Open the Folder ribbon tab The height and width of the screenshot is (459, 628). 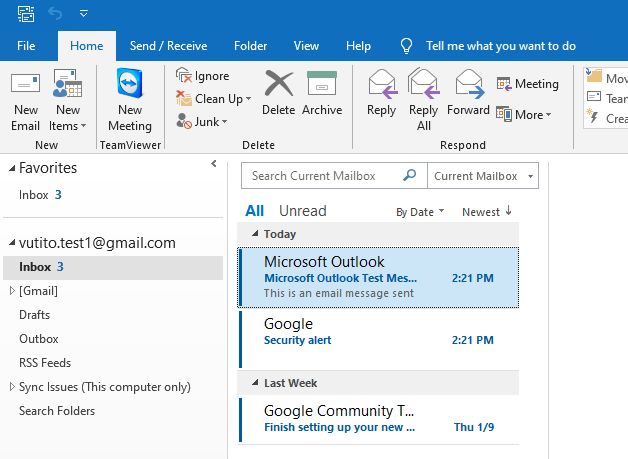click(x=250, y=46)
